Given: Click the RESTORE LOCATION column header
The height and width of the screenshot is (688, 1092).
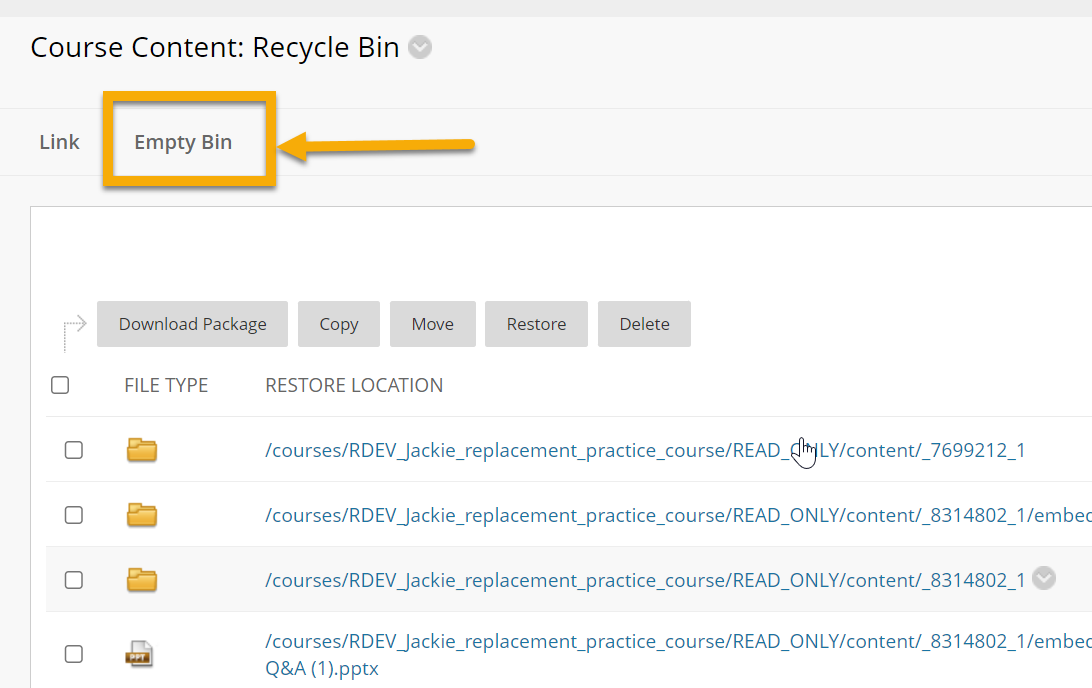Looking at the screenshot, I should (x=354, y=385).
